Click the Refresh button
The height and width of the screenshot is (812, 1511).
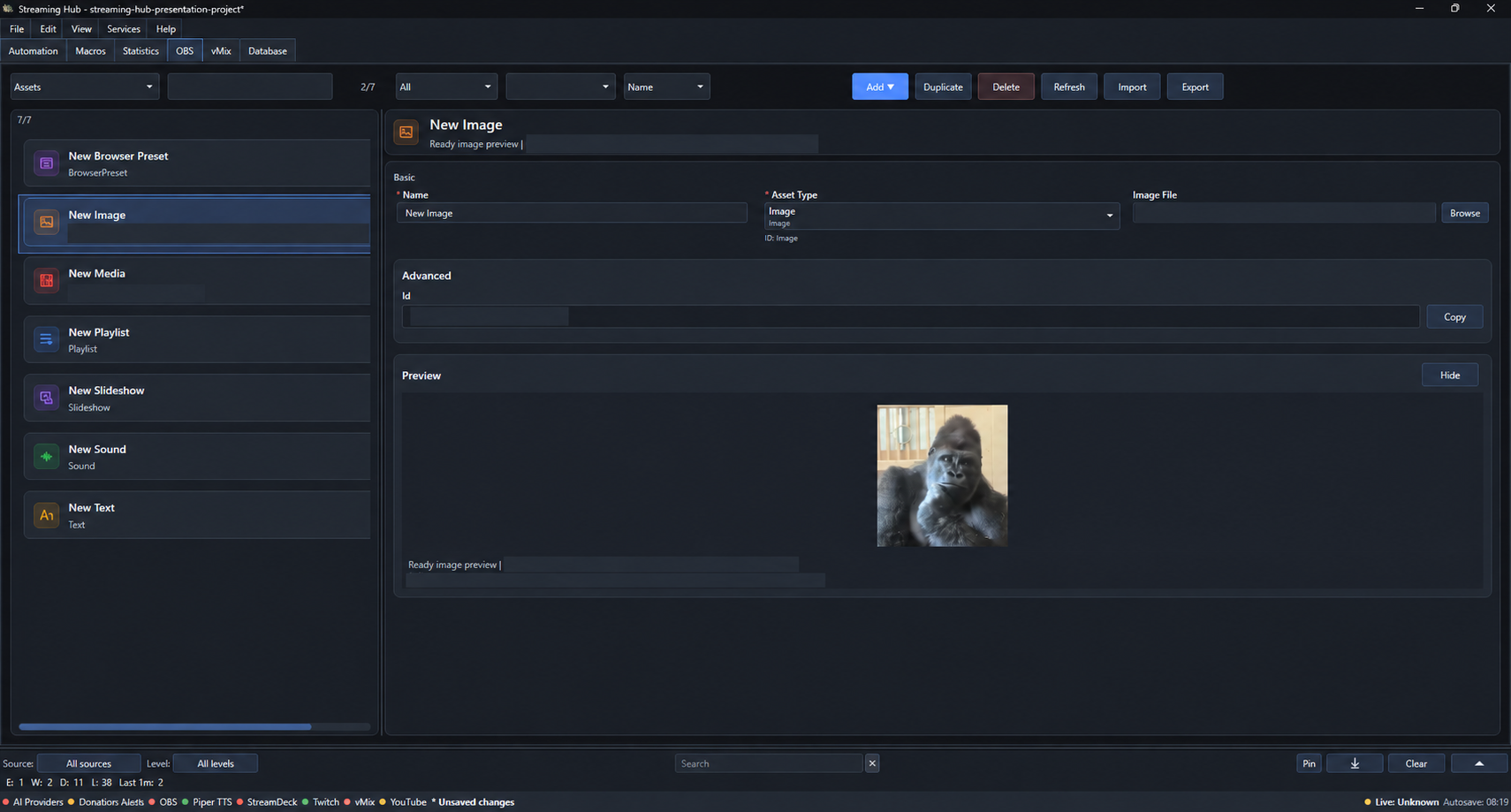click(1069, 87)
